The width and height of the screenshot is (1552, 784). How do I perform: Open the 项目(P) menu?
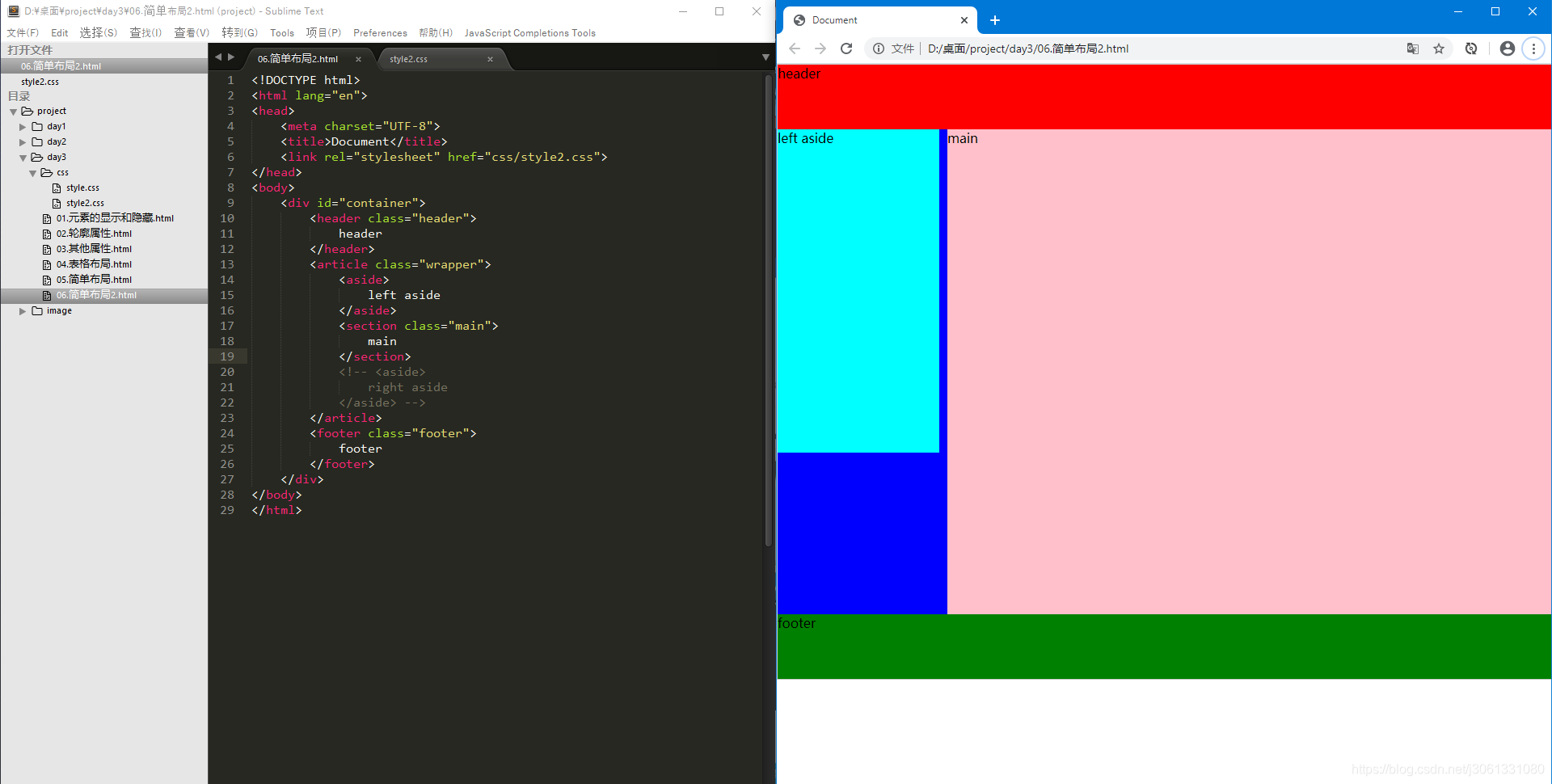pos(323,33)
